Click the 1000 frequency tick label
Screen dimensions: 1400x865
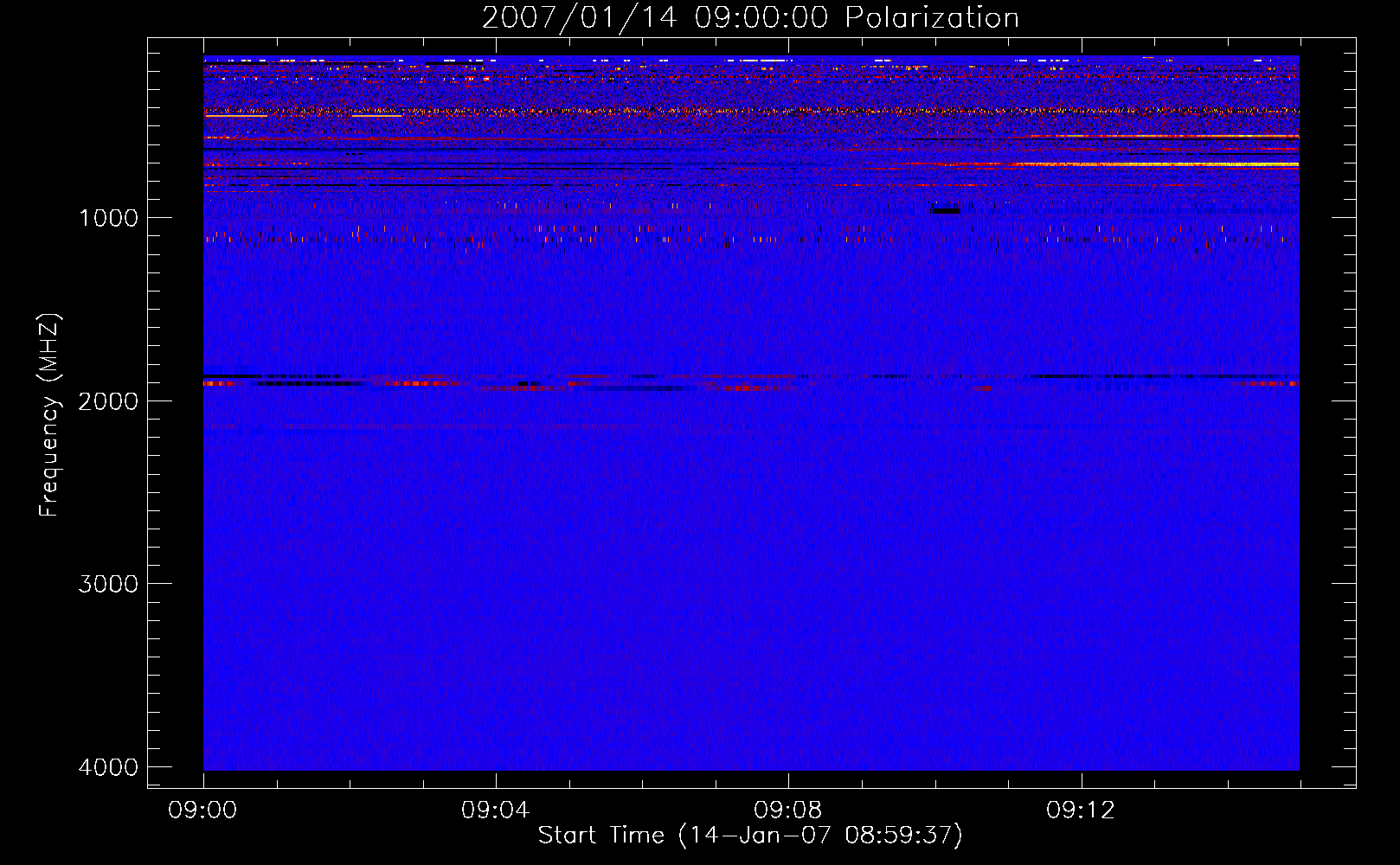tap(108, 217)
